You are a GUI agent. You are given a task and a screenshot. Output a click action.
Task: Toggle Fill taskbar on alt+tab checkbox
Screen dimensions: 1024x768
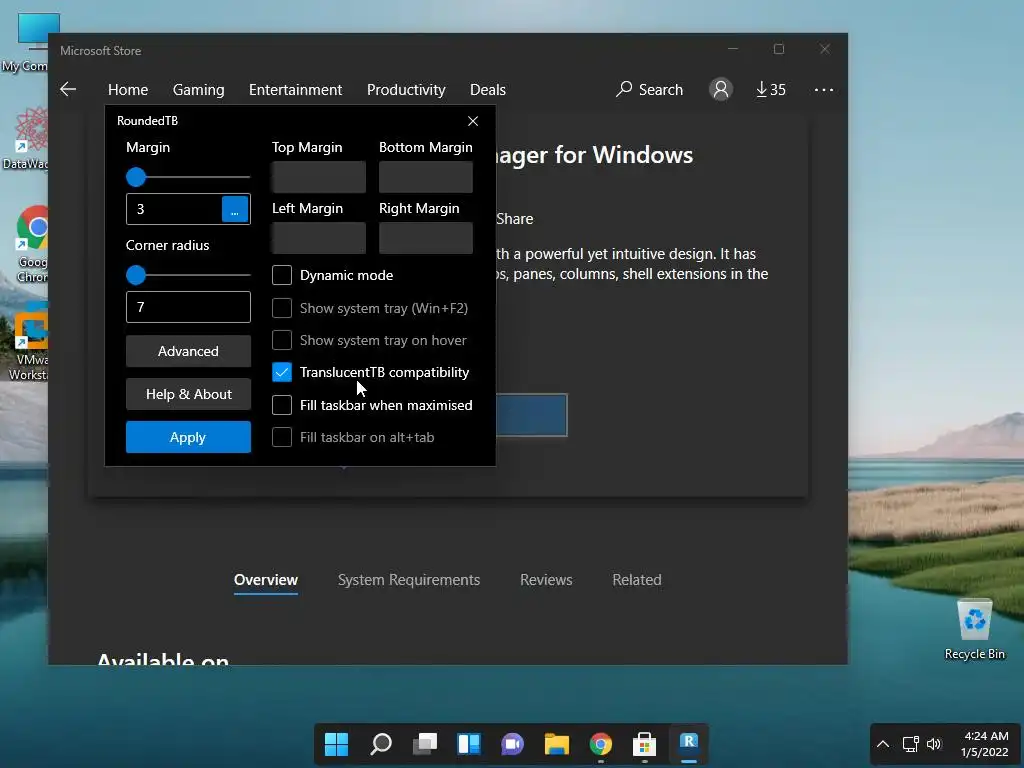281,437
